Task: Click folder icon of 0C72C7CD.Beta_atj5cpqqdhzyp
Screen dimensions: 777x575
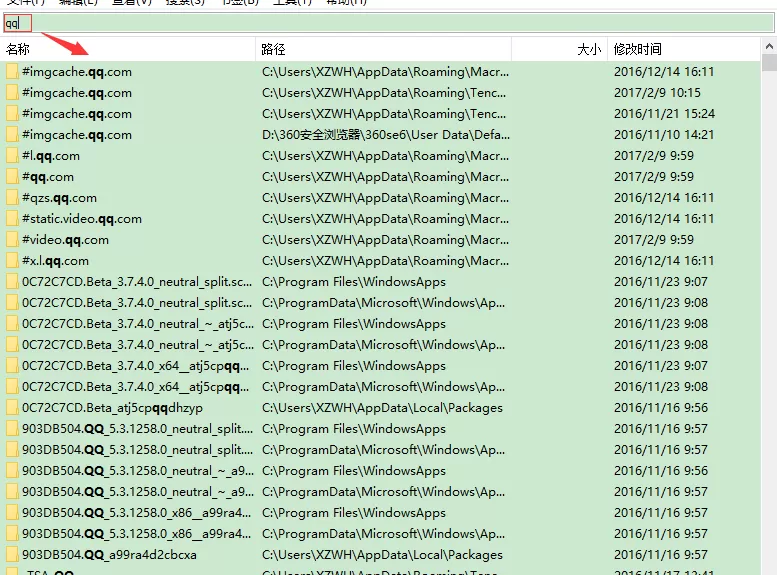Action: [12, 407]
